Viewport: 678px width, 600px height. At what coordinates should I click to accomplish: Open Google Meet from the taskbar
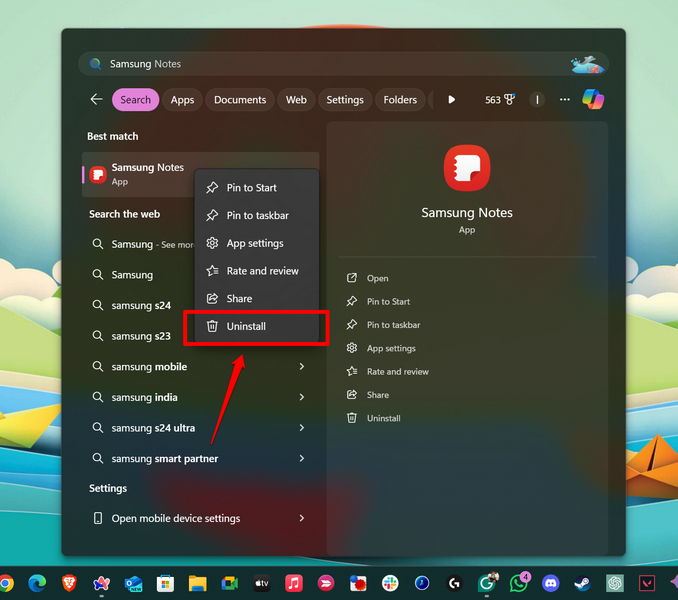tap(230, 584)
